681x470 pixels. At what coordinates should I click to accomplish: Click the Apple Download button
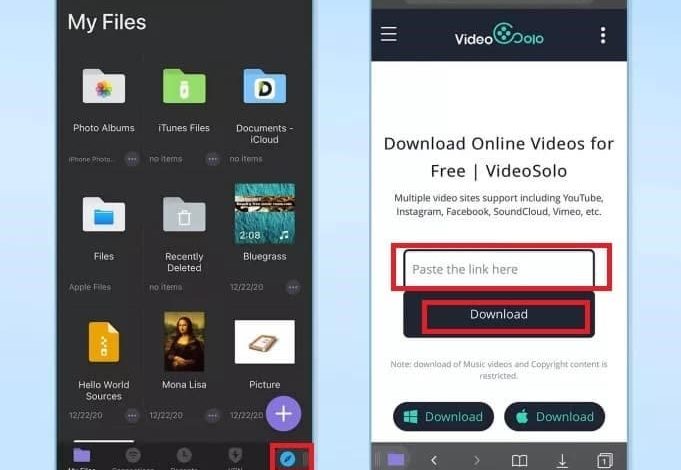[x=555, y=417]
